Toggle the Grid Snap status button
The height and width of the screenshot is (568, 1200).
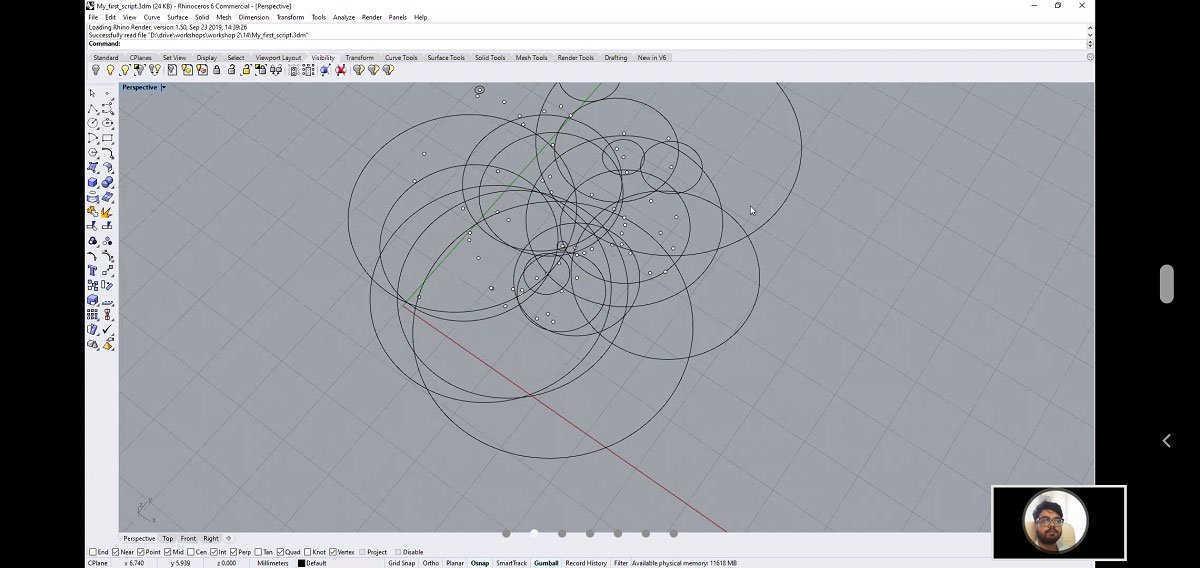click(401, 563)
